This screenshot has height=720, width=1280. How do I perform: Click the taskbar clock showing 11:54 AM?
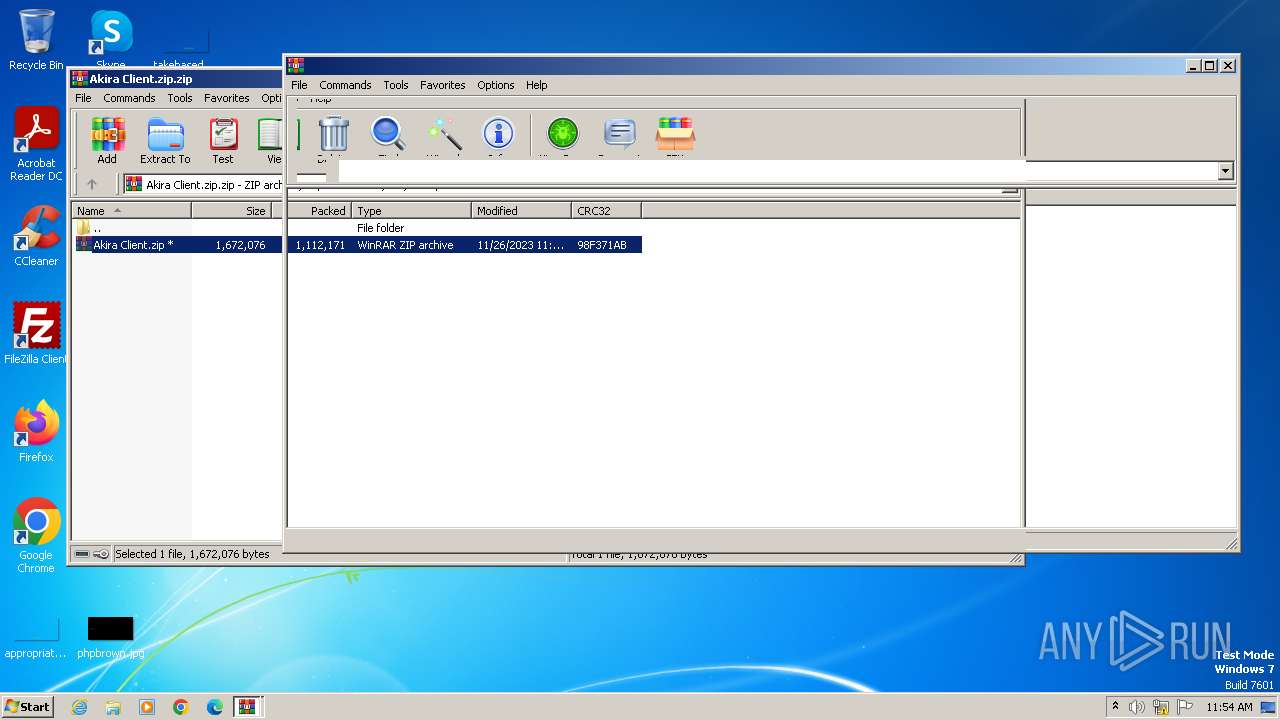click(1229, 707)
